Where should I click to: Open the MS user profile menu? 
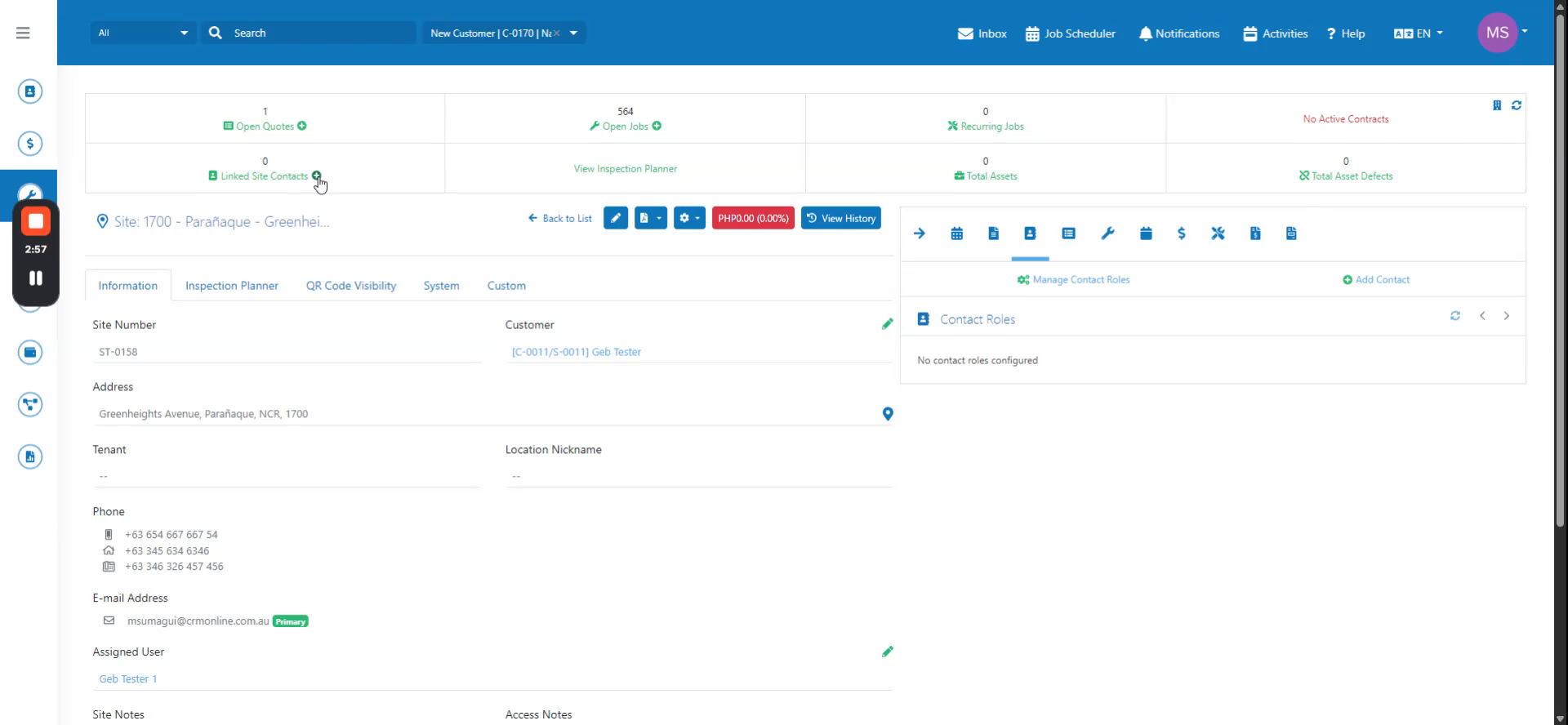pyautogui.click(x=1502, y=33)
